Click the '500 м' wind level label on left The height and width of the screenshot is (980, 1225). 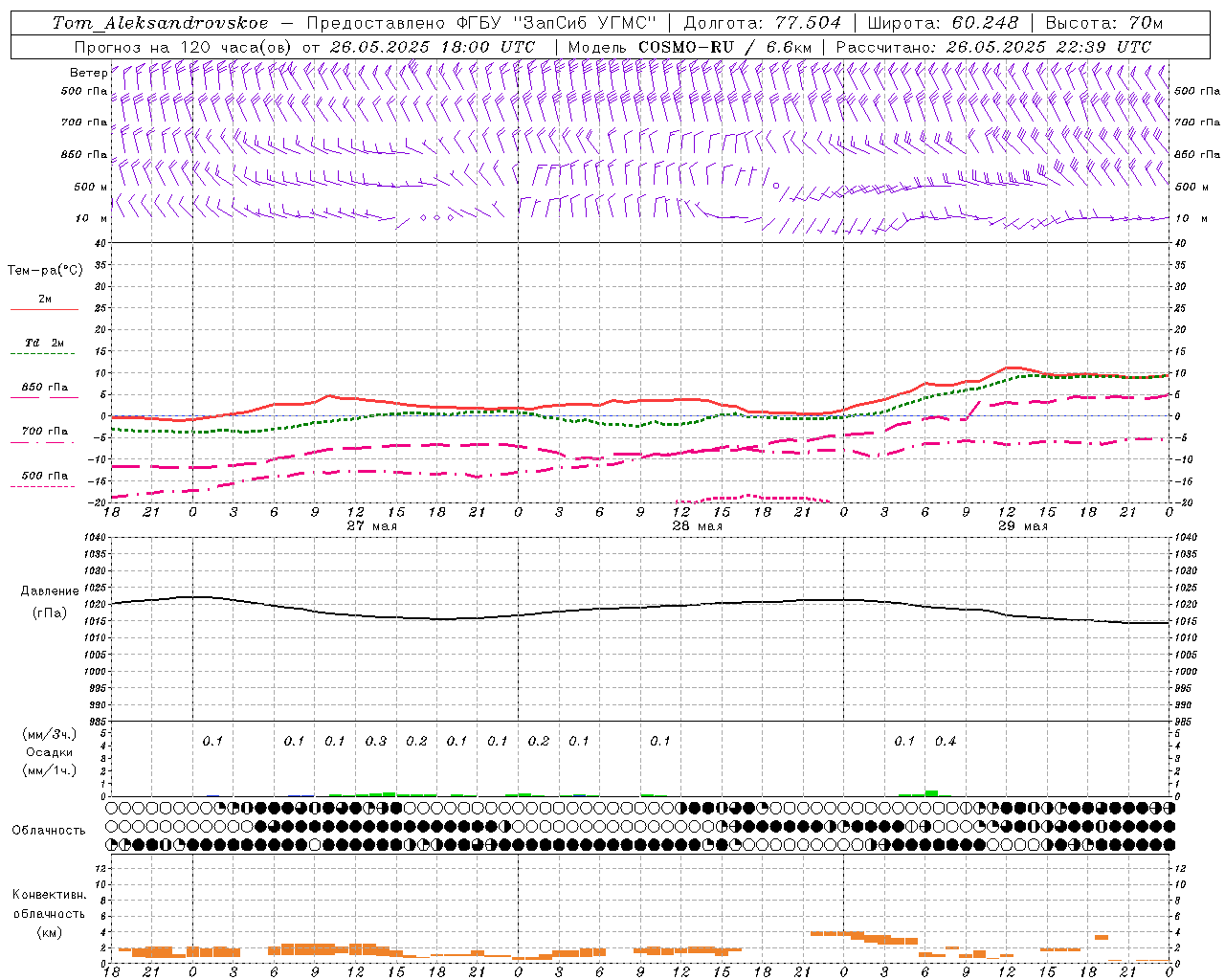pyautogui.click(x=91, y=187)
